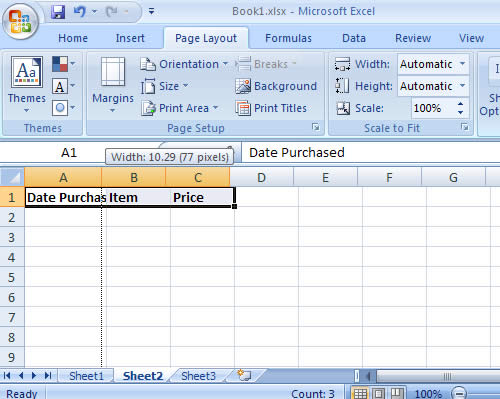Save the workbook with floppy icon
Viewport: 500px width, 399px height.
tap(58, 12)
